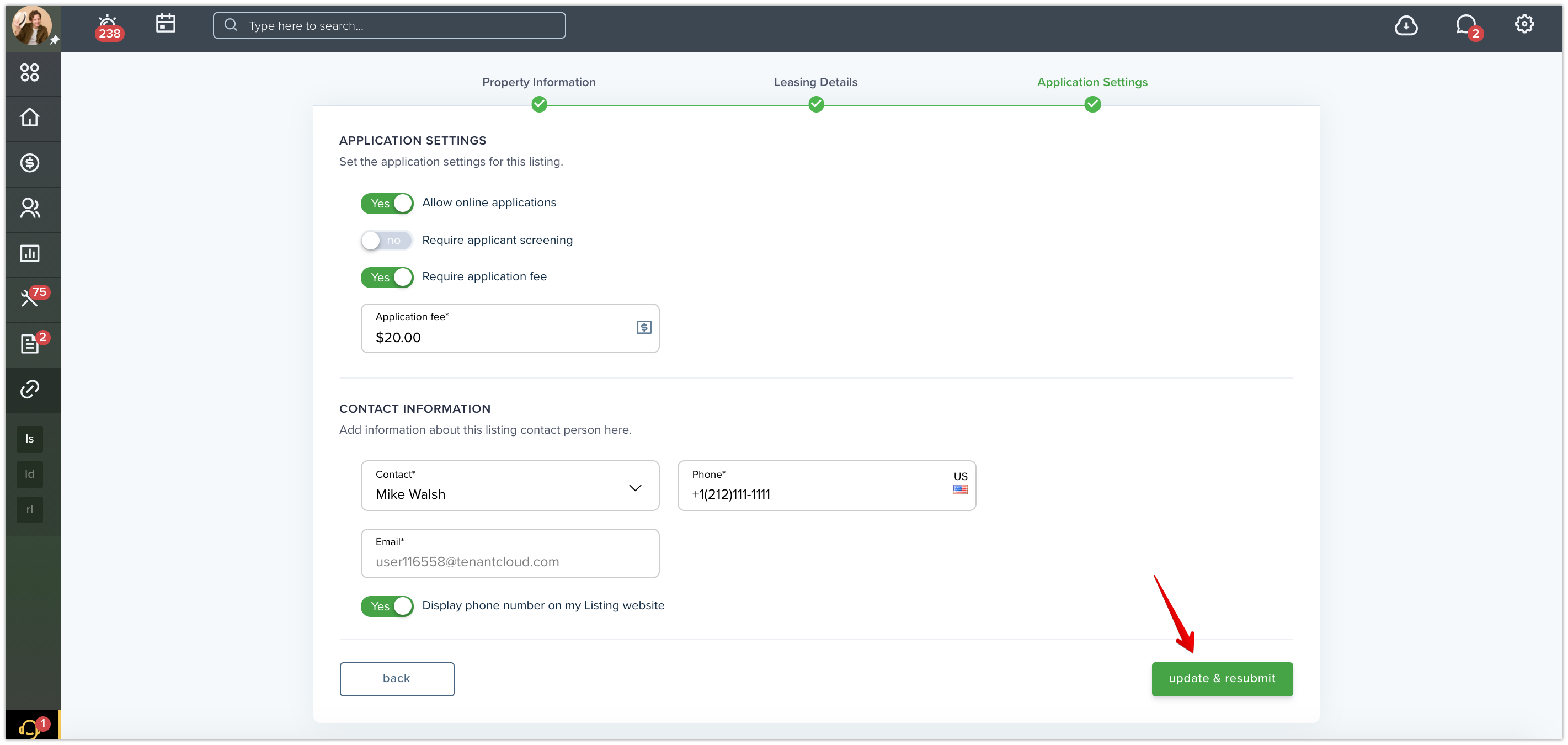Toggle Allow online applications switch

click(x=387, y=203)
